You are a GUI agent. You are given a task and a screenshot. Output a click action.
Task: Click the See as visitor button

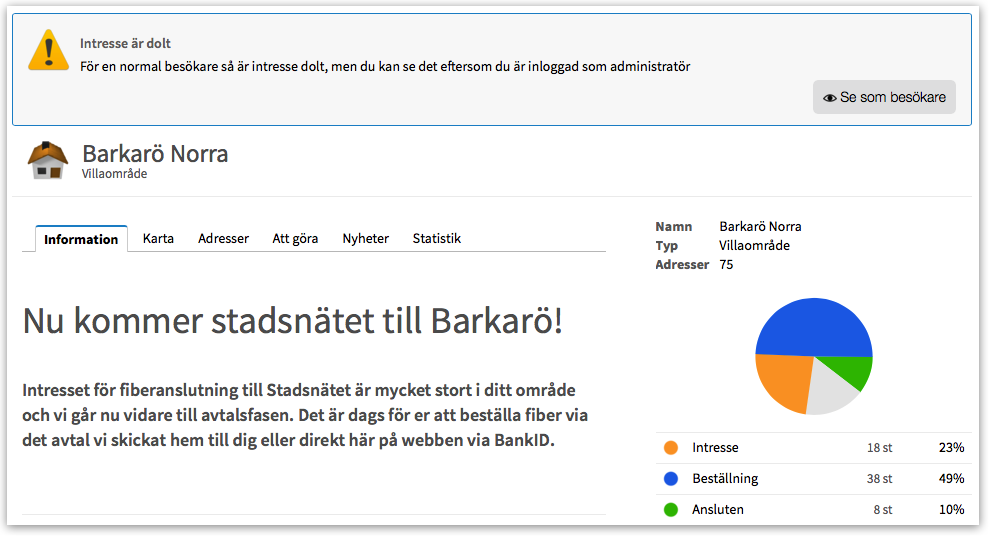click(x=884, y=97)
